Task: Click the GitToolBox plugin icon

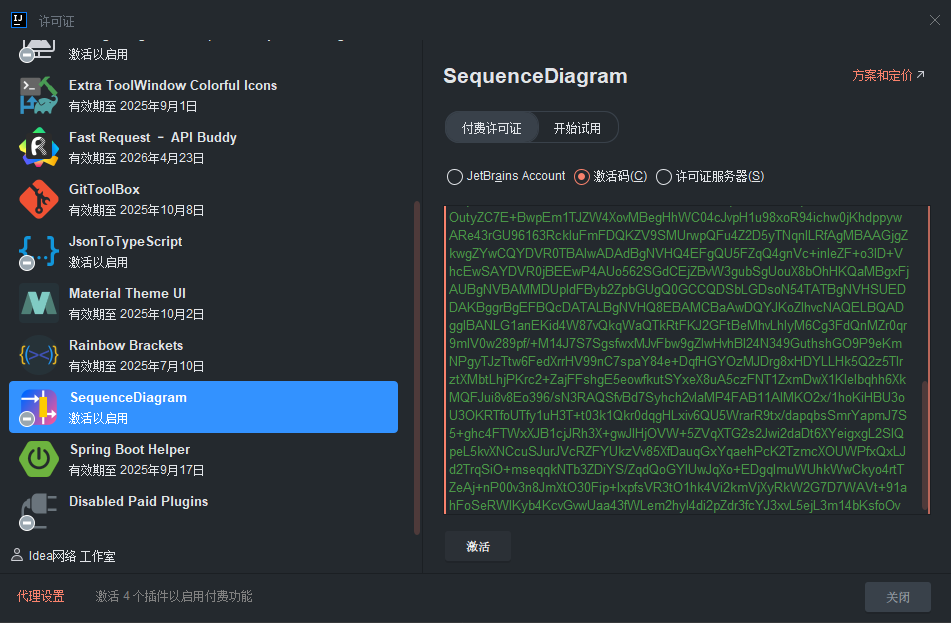Action: (38, 199)
